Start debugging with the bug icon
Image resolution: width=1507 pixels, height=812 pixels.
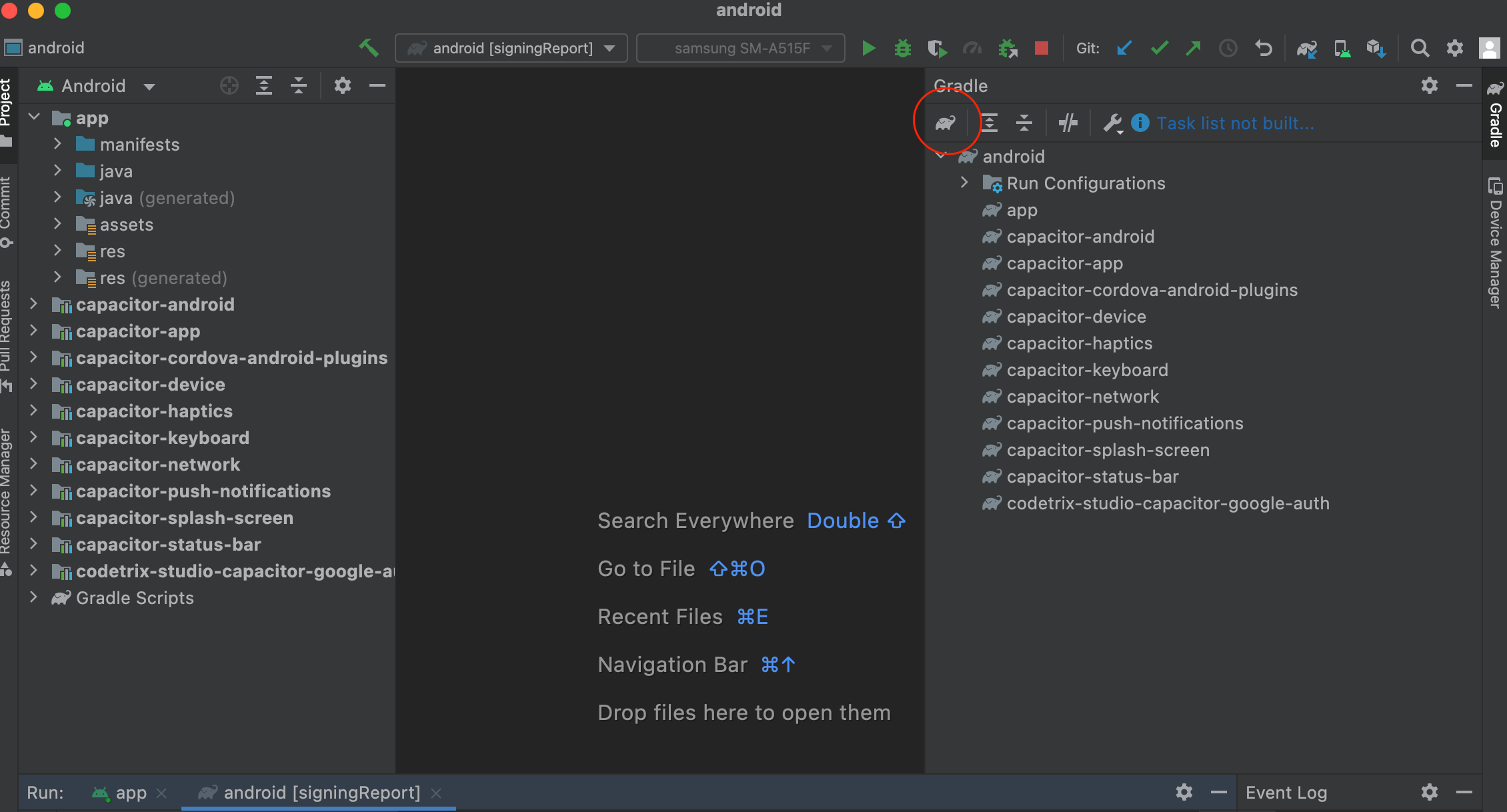[902, 47]
